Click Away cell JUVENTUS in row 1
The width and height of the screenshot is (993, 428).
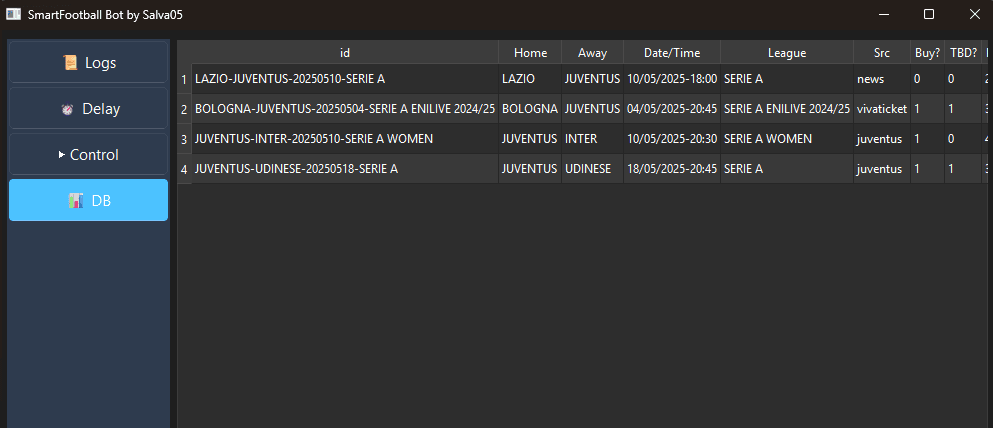592,79
